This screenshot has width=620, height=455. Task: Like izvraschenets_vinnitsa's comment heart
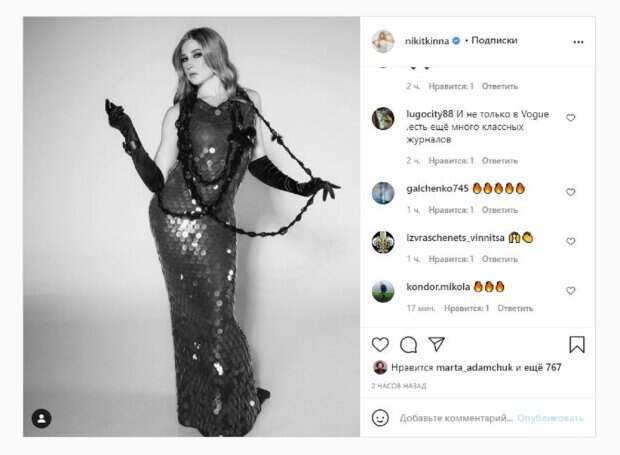(x=571, y=241)
